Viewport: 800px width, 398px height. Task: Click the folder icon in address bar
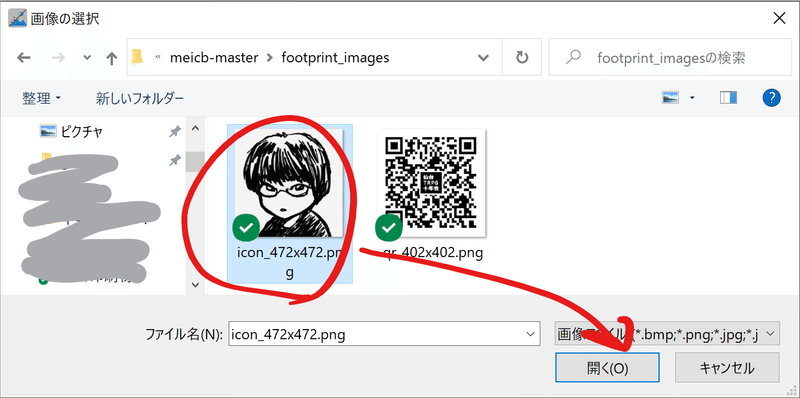(x=137, y=57)
